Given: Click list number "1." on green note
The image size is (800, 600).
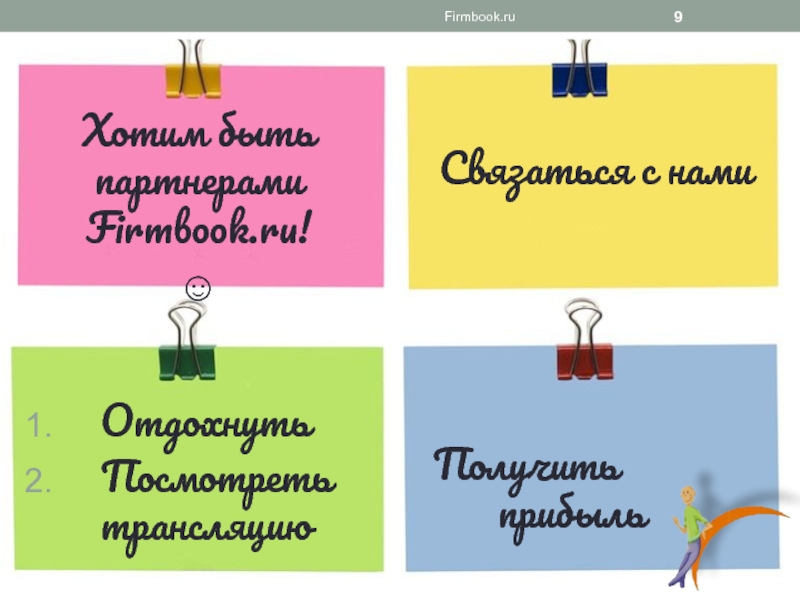Looking at the screenshot, I should click(39, 426).
